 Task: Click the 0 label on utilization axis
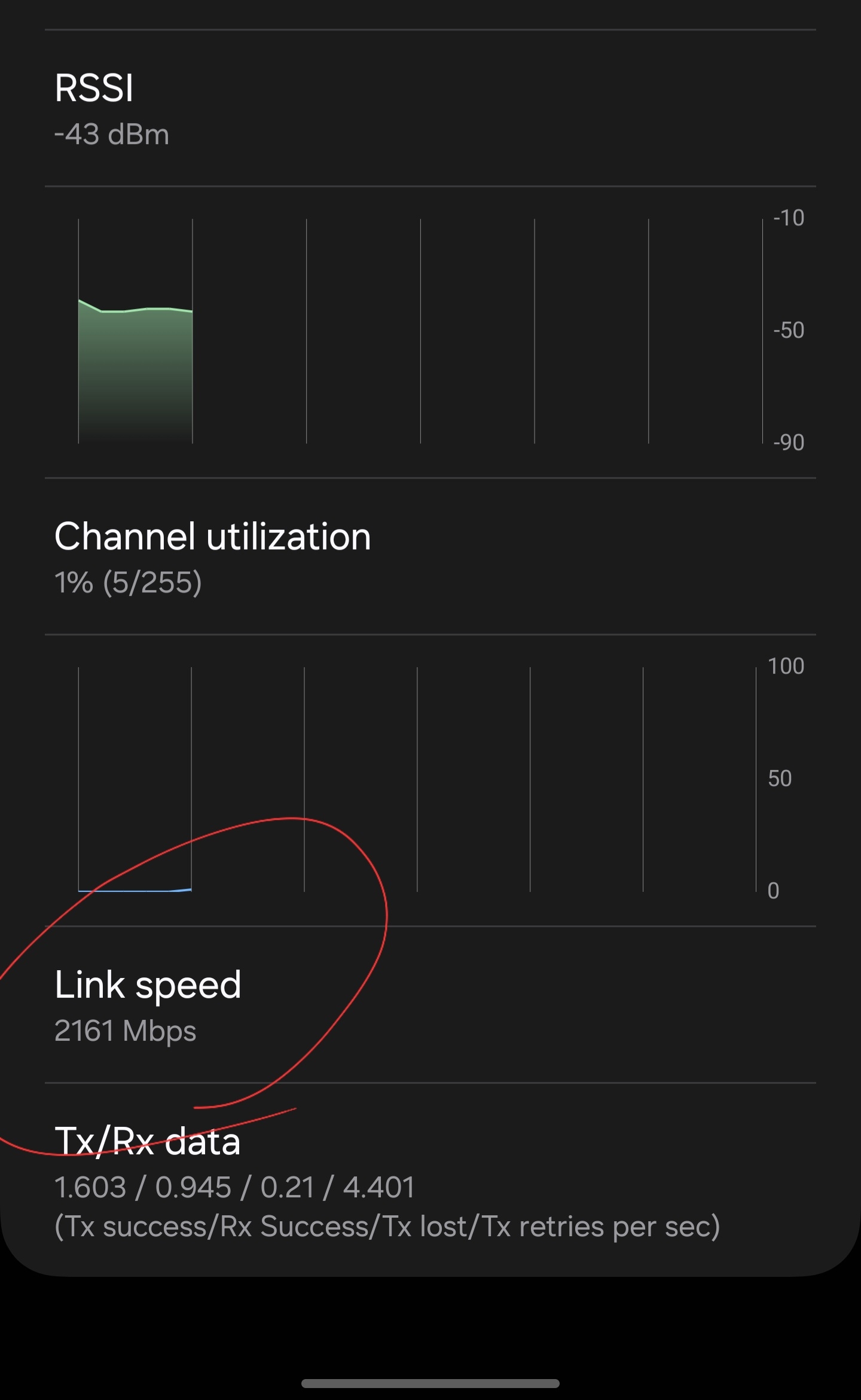pos(773,891)
